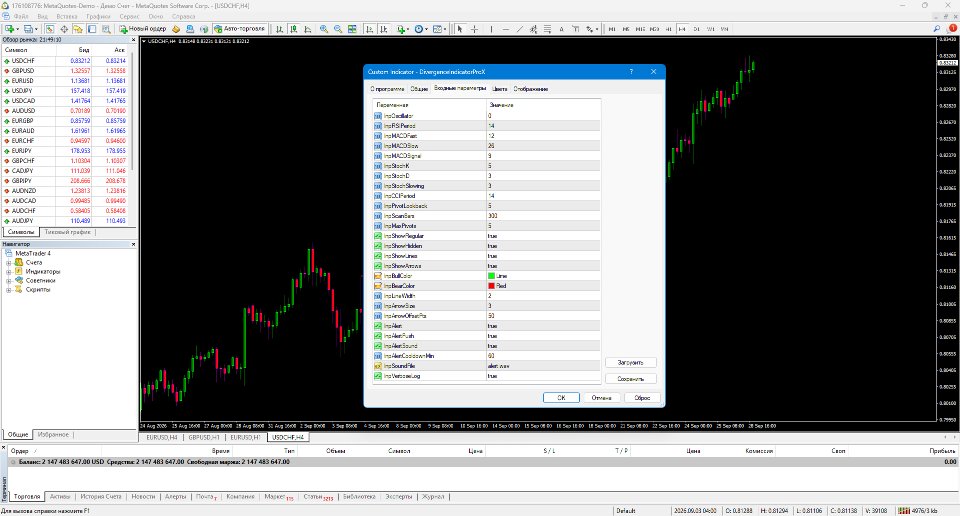The width and height of the screenshot is (960, 516).
Task: Expand the Индикаторы tree node
Action: (9, 272)
